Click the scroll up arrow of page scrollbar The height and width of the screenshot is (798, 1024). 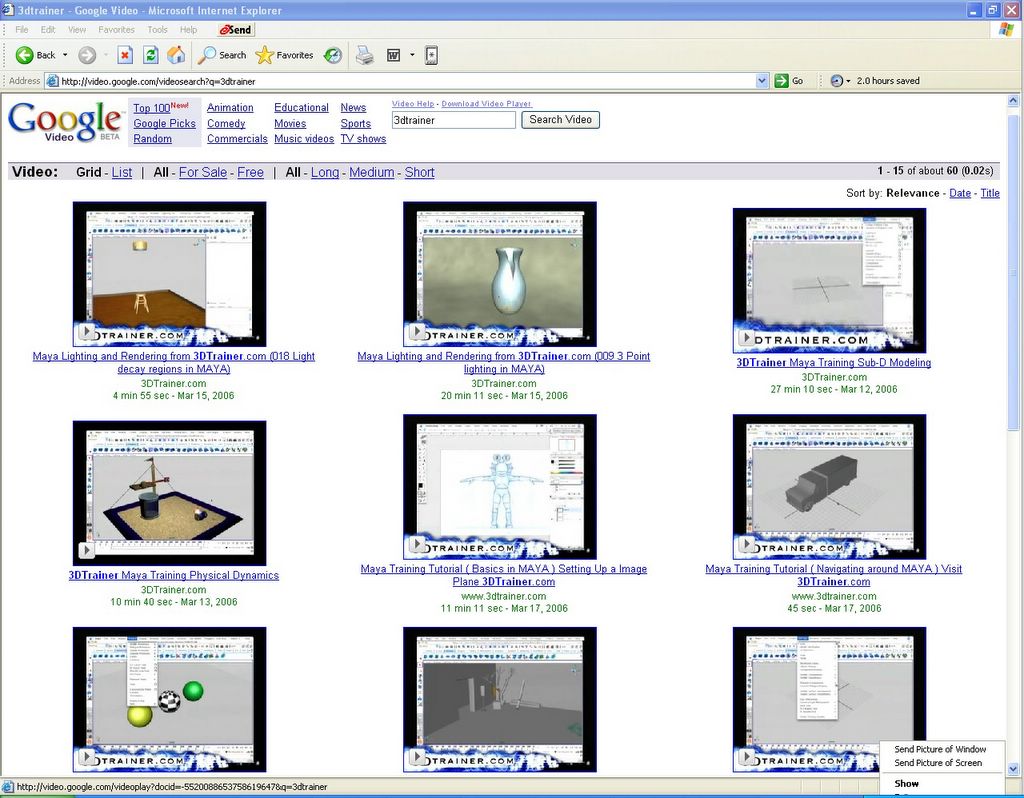pyautogui.click(x=1014, y=101)
